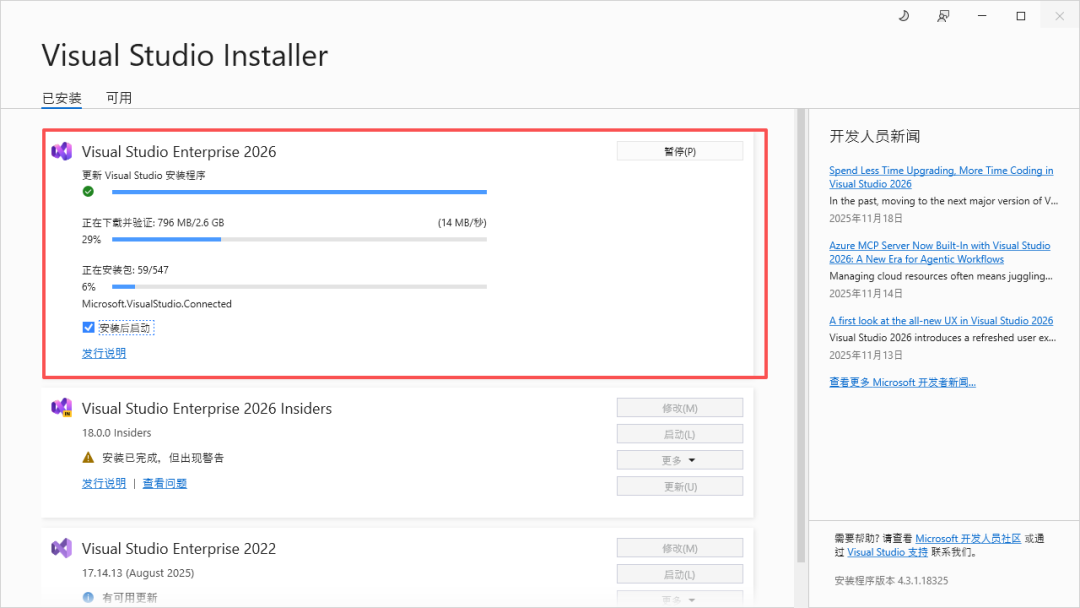This screenshot has height=608, width=1080.
Task: Open the 发行说明 link under Enterprise 2026
Action: [104, 353]
